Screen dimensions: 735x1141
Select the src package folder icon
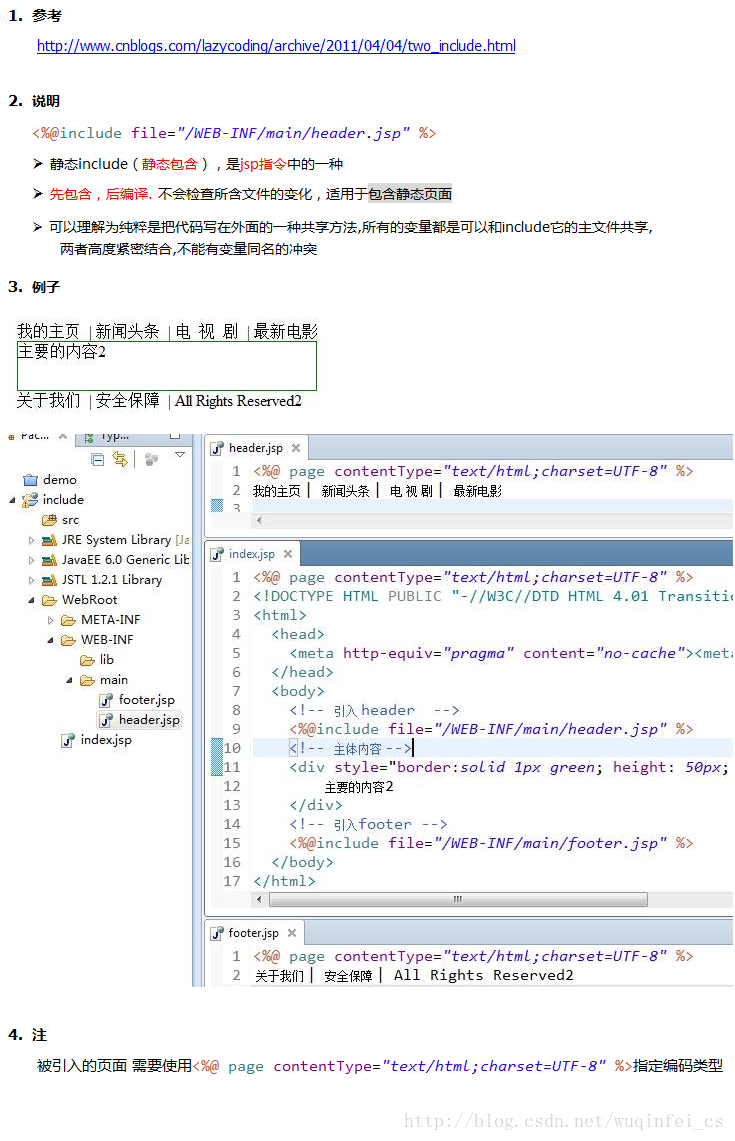coord(49,520)
